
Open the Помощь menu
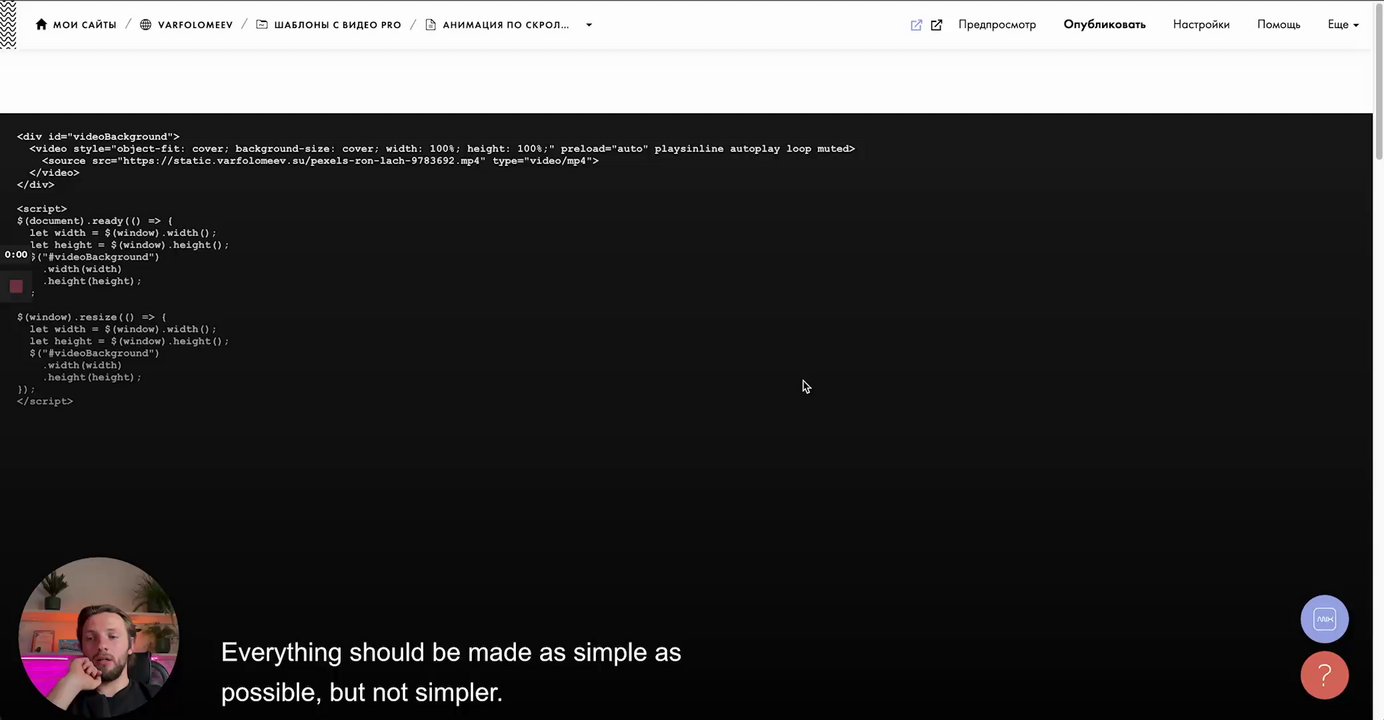tap(1278, 25)
